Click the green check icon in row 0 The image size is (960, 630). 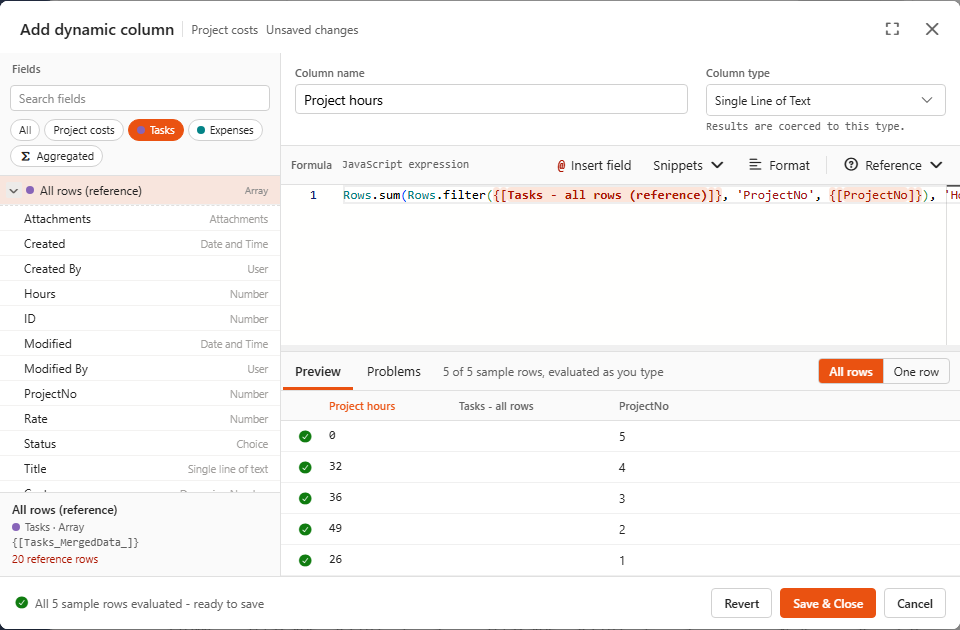305,437
